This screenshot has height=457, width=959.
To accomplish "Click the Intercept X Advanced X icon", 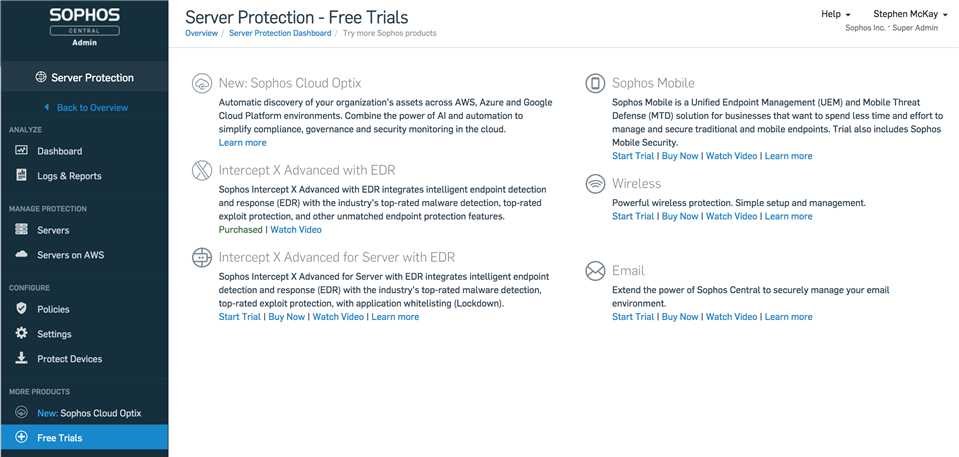I will click(202, 170).
